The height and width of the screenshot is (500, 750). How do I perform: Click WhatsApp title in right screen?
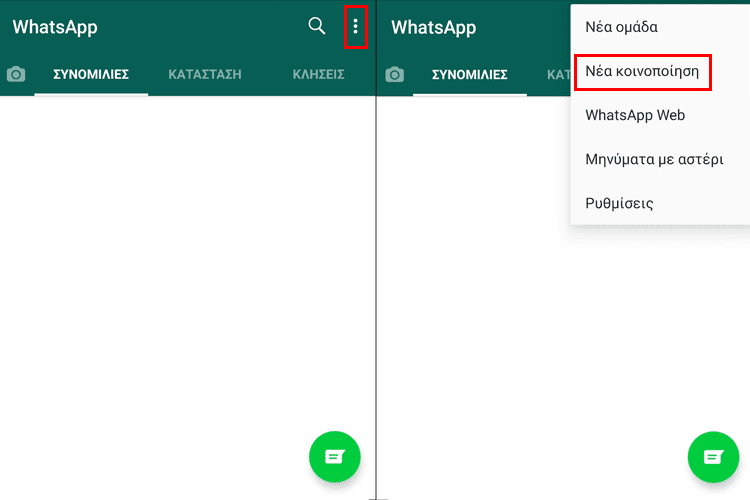pos(433,27)
